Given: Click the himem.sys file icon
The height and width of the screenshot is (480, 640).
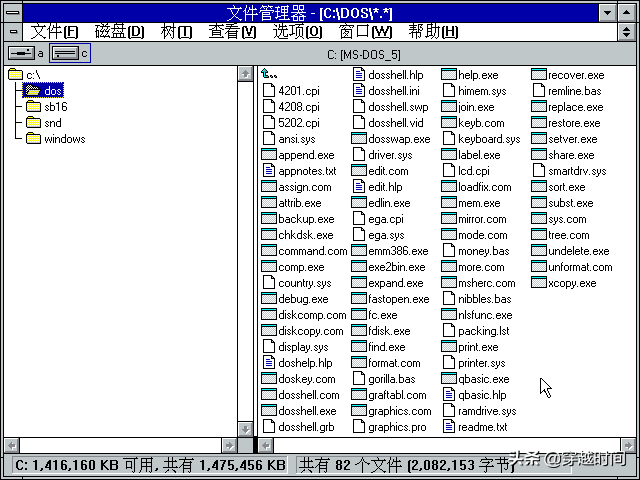Looking at the screenshot, I should [x=449, y=90].
